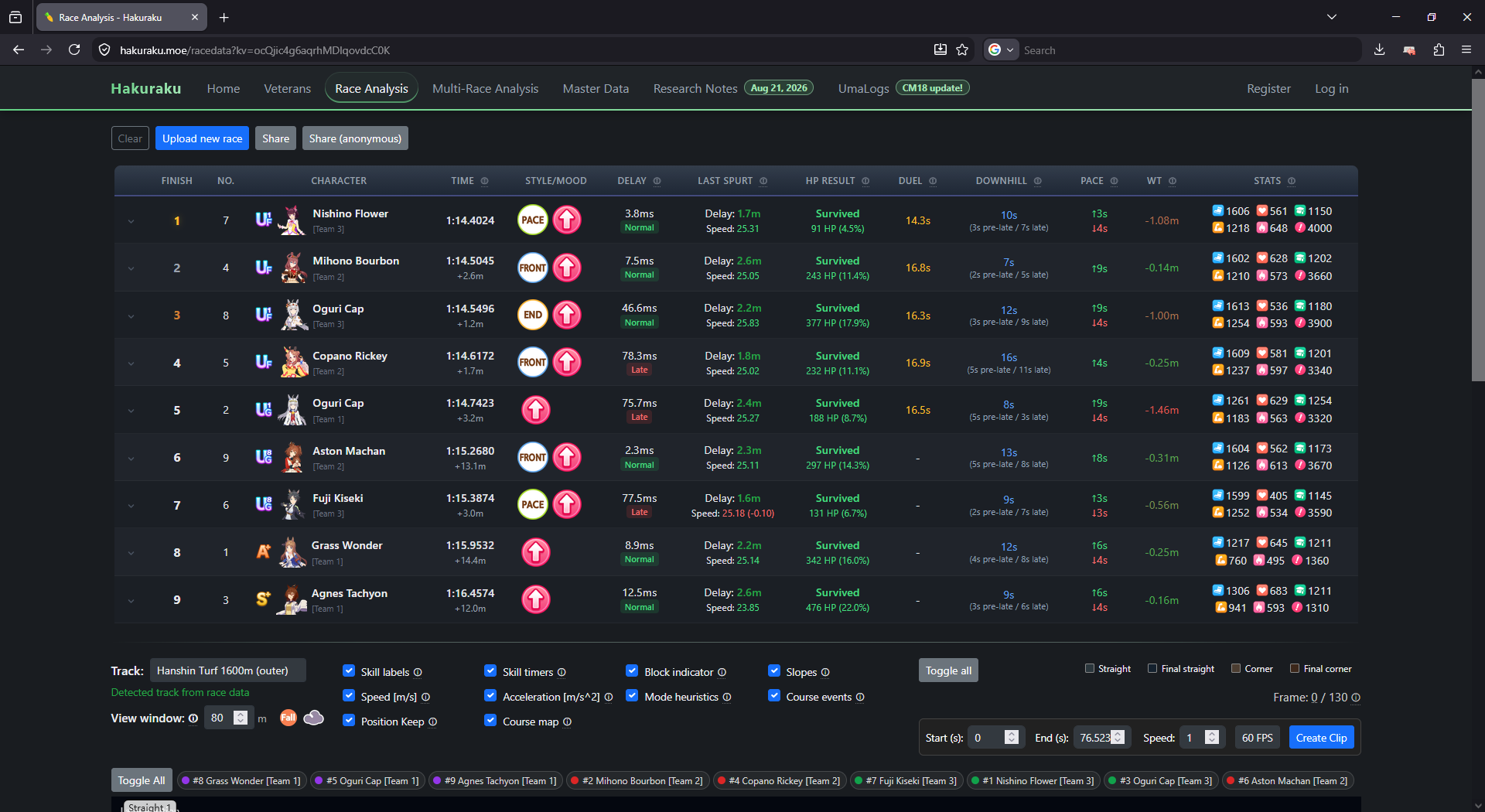Toggle Skill timers checkbox
The width and height of the screenshot is (1485, 812).
pyautogui.click(x=490, y=671)
